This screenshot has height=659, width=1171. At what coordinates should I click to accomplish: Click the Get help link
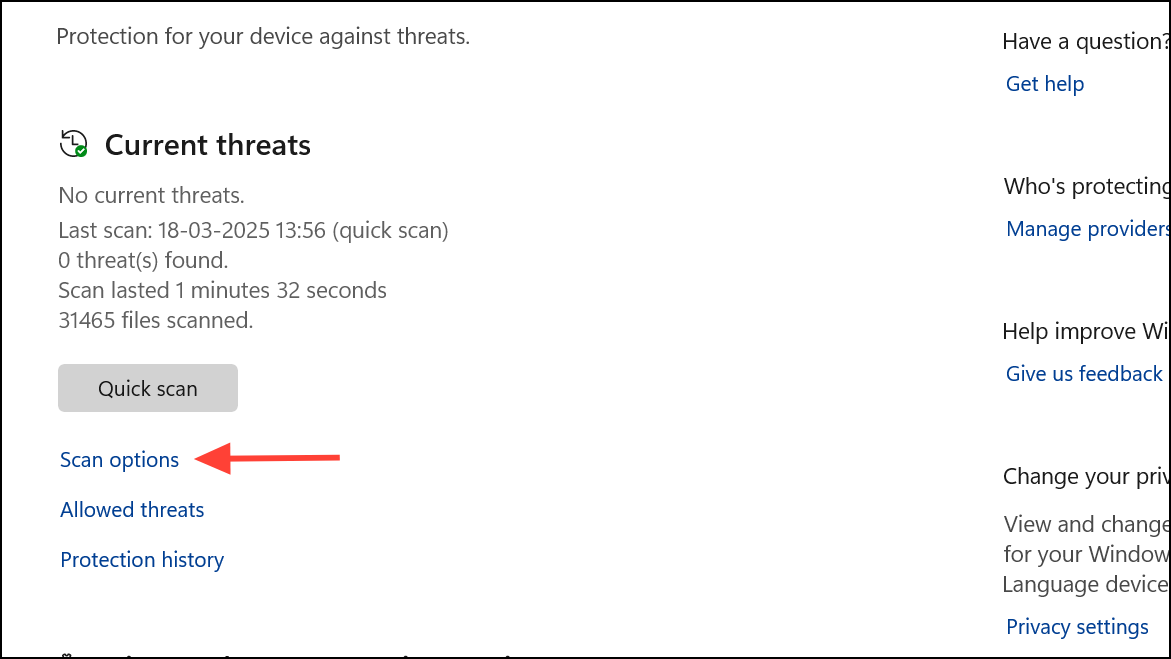point(1045,84)
